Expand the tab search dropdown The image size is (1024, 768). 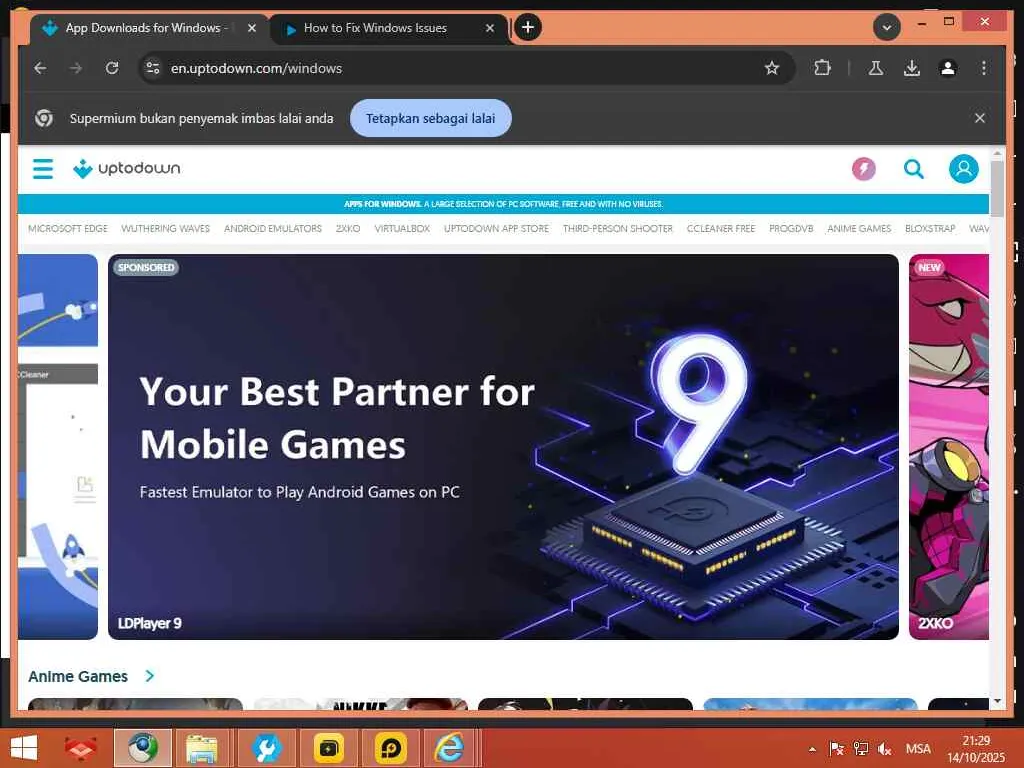tap(887, 27)
